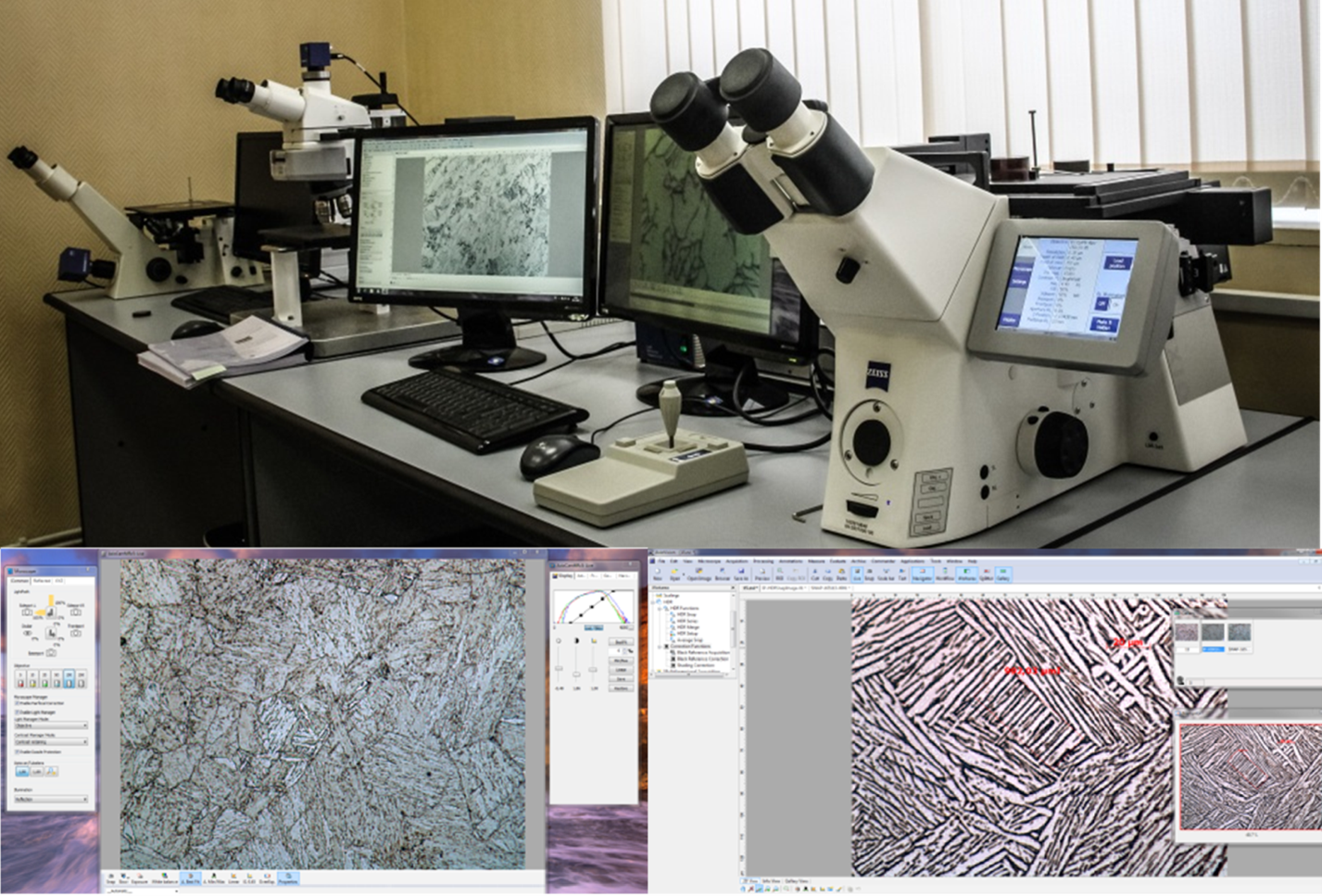Open the Acquisition menu
Viewport: 1322px width, 896px height.
point(737,562)
